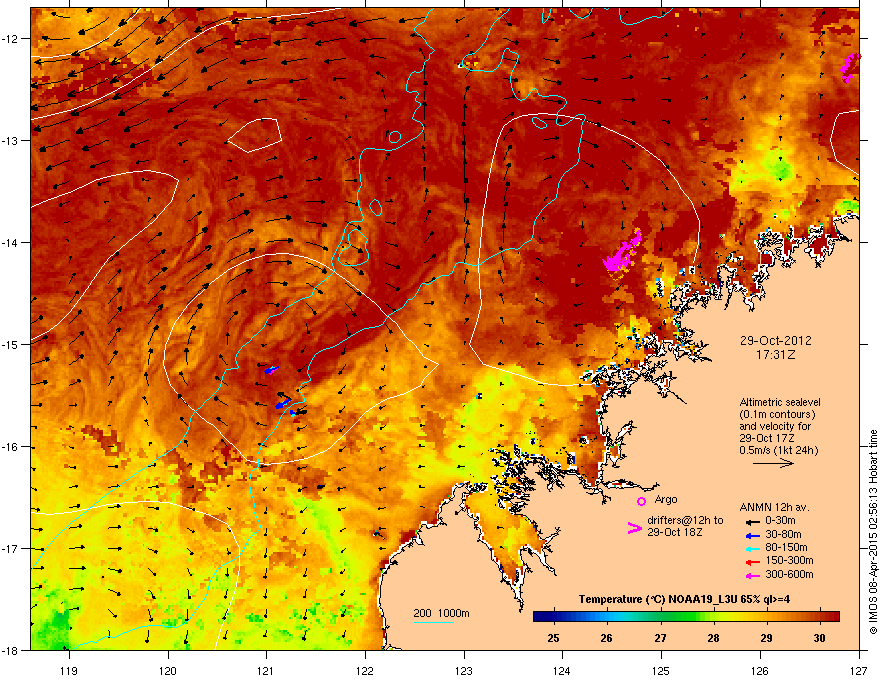
Task: Click the magenta drifters chevron legend symbol
Action: [634, 527]
